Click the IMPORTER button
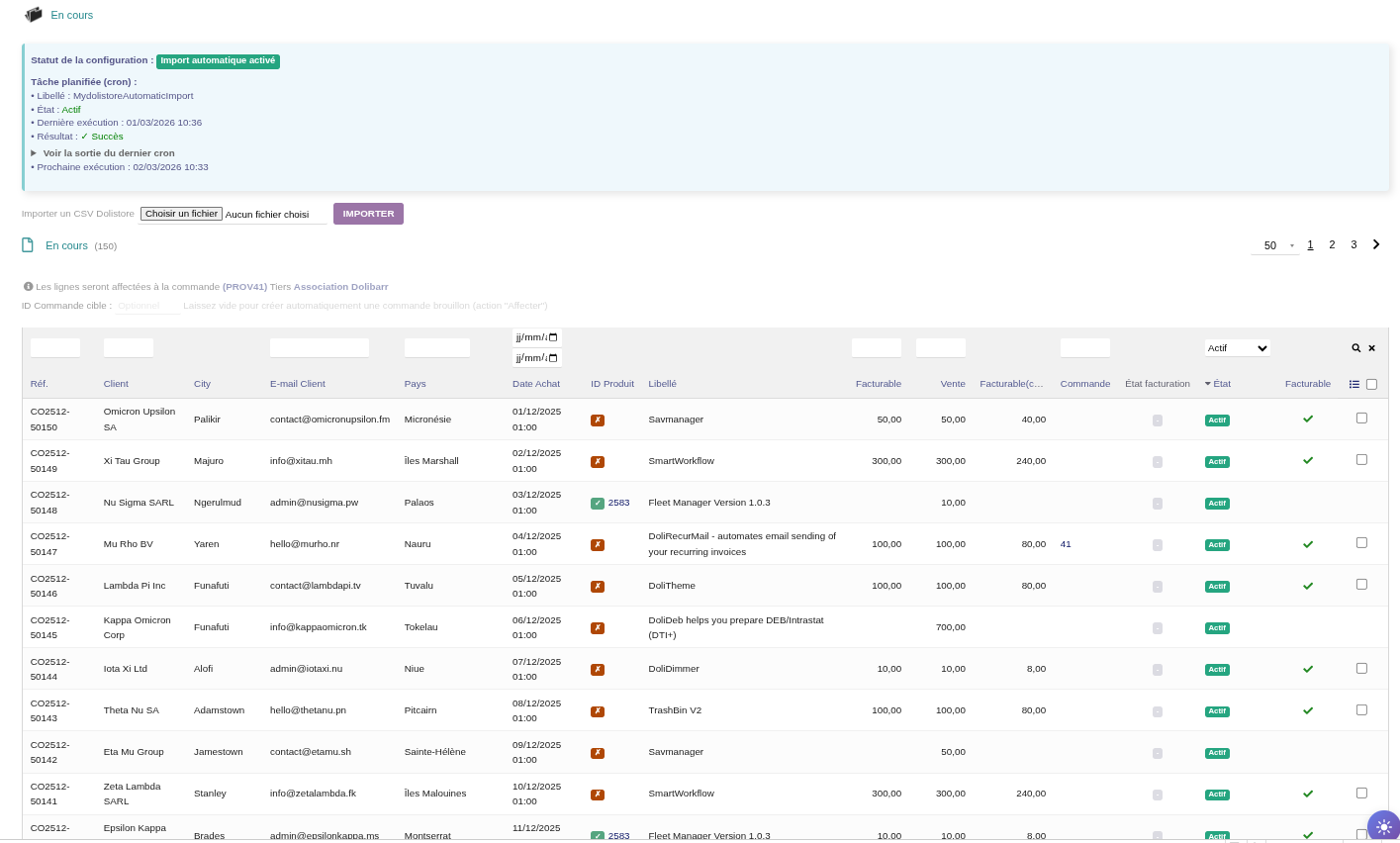1400x843 pixels. click(368, 214)
